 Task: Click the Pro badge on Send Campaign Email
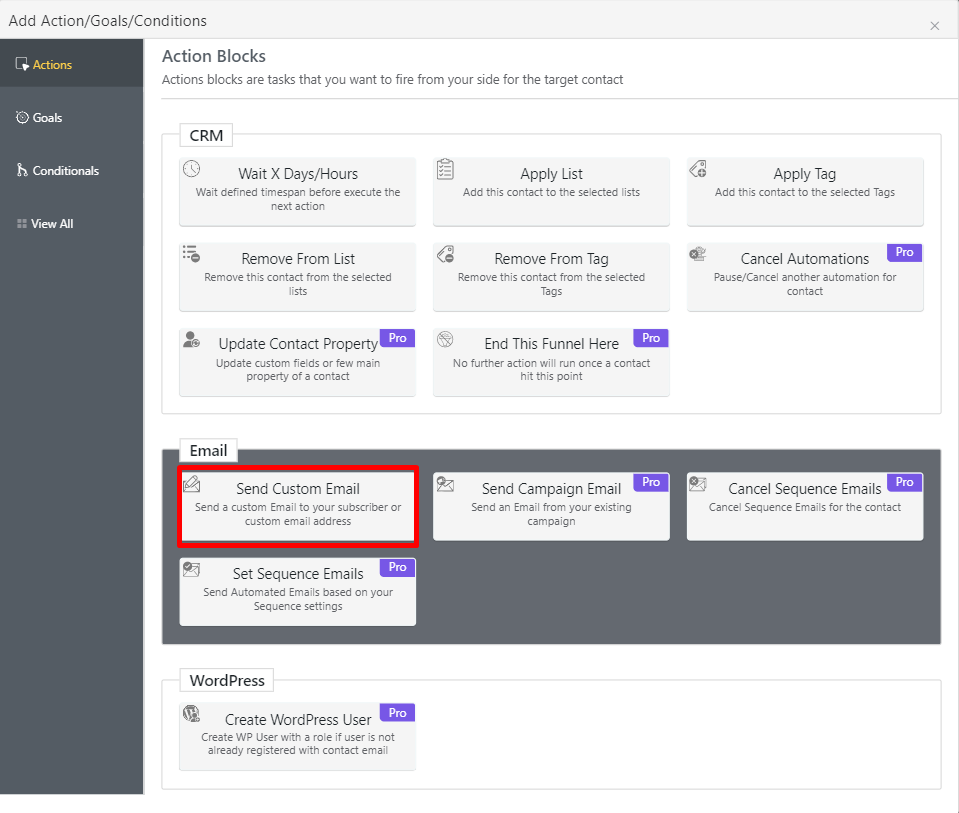(x=651, y=482)
